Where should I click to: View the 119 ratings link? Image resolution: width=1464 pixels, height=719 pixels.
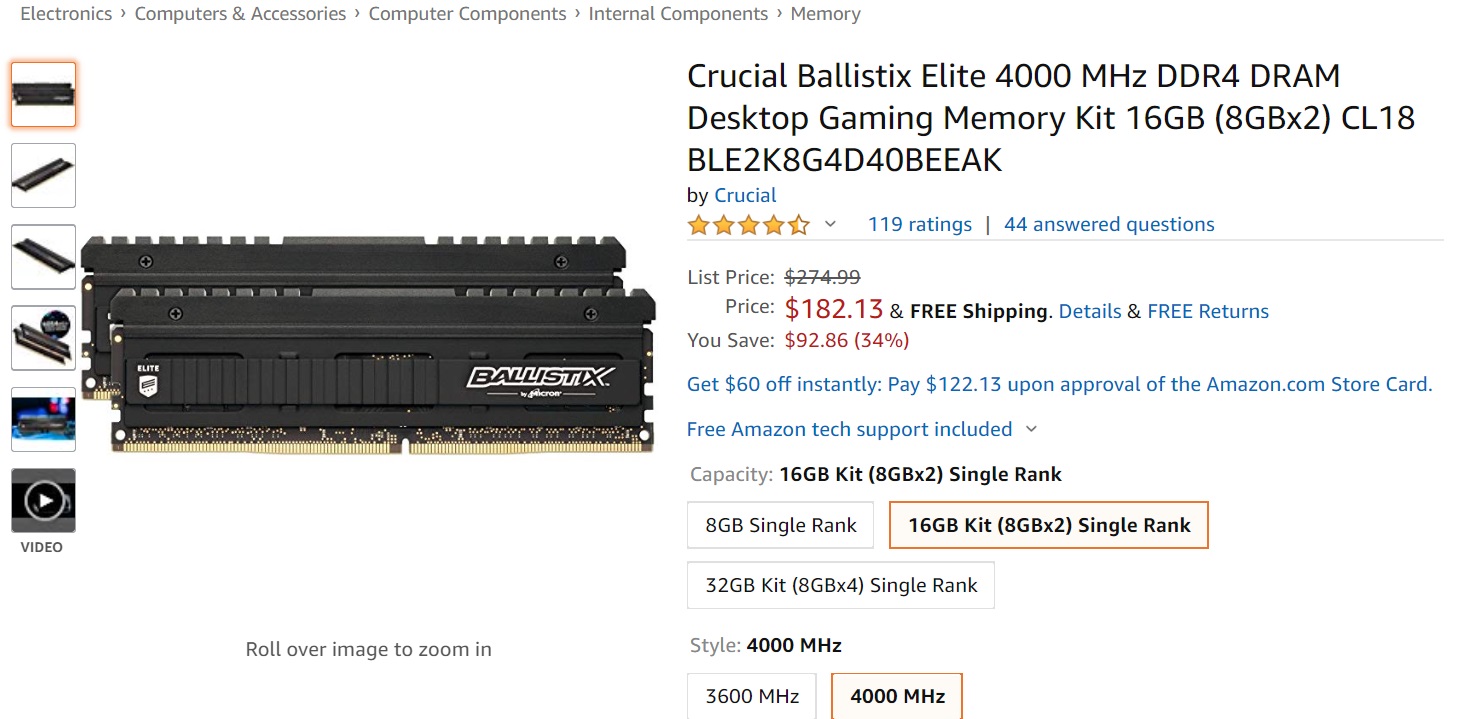tap(919, 225)
